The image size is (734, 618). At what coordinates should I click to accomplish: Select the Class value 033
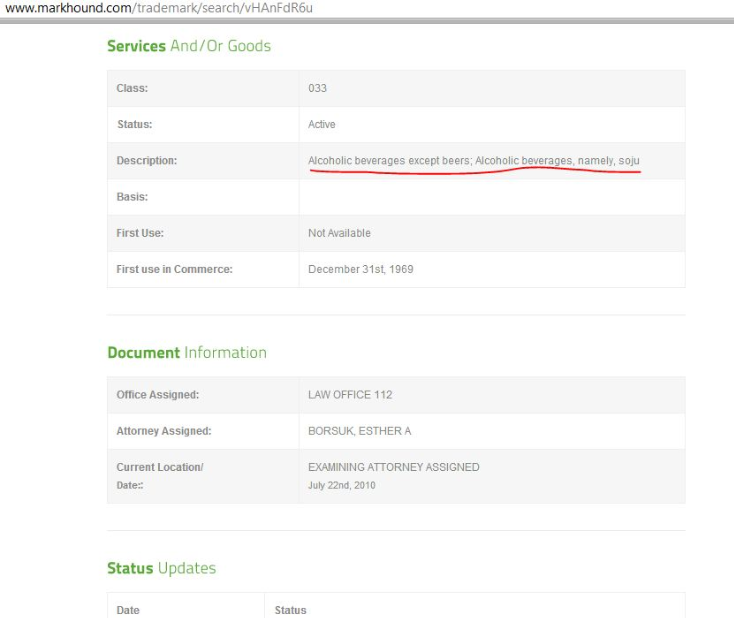tap(318, 88)
